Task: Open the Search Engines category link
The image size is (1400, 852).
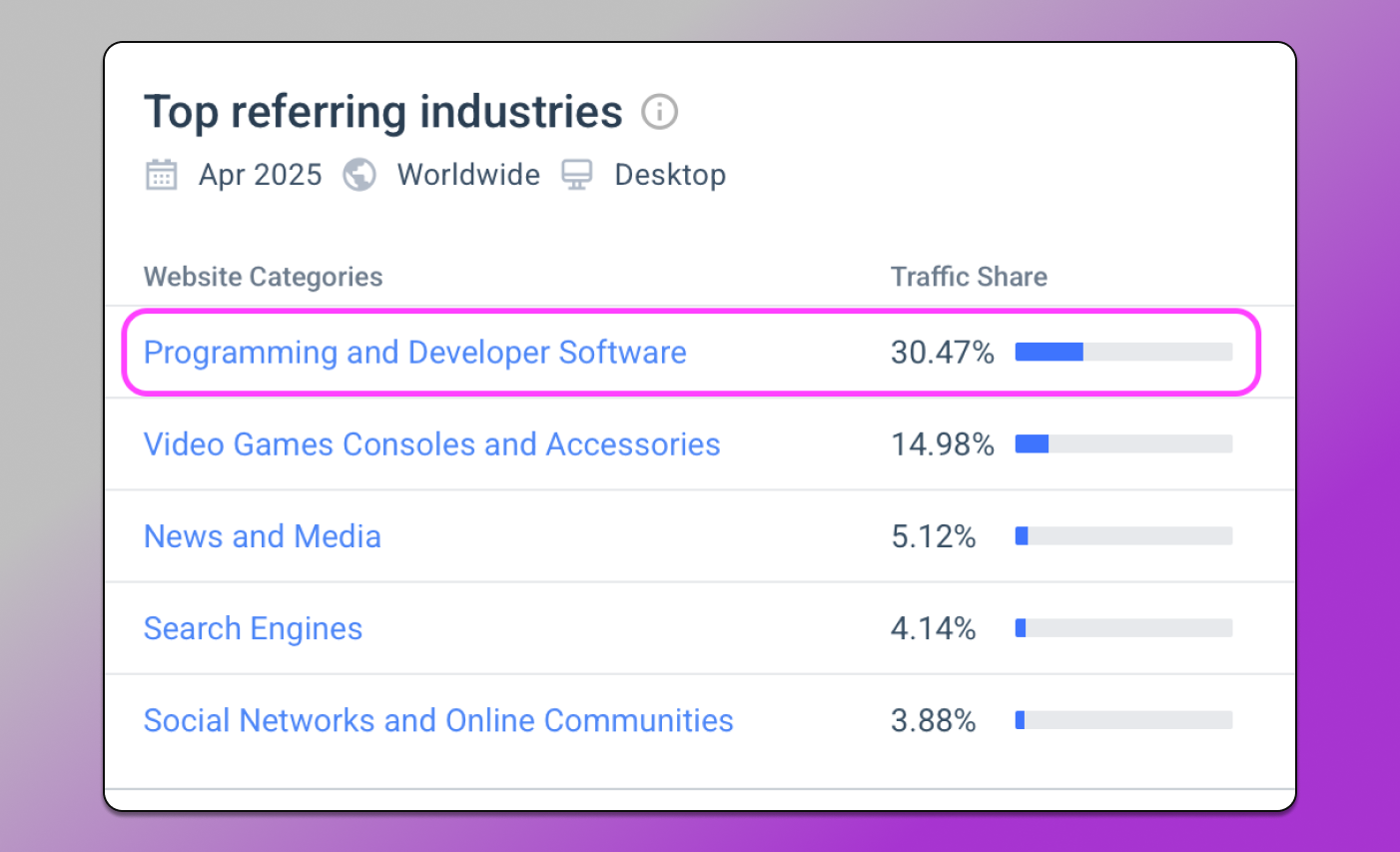Action: point(253,628)
